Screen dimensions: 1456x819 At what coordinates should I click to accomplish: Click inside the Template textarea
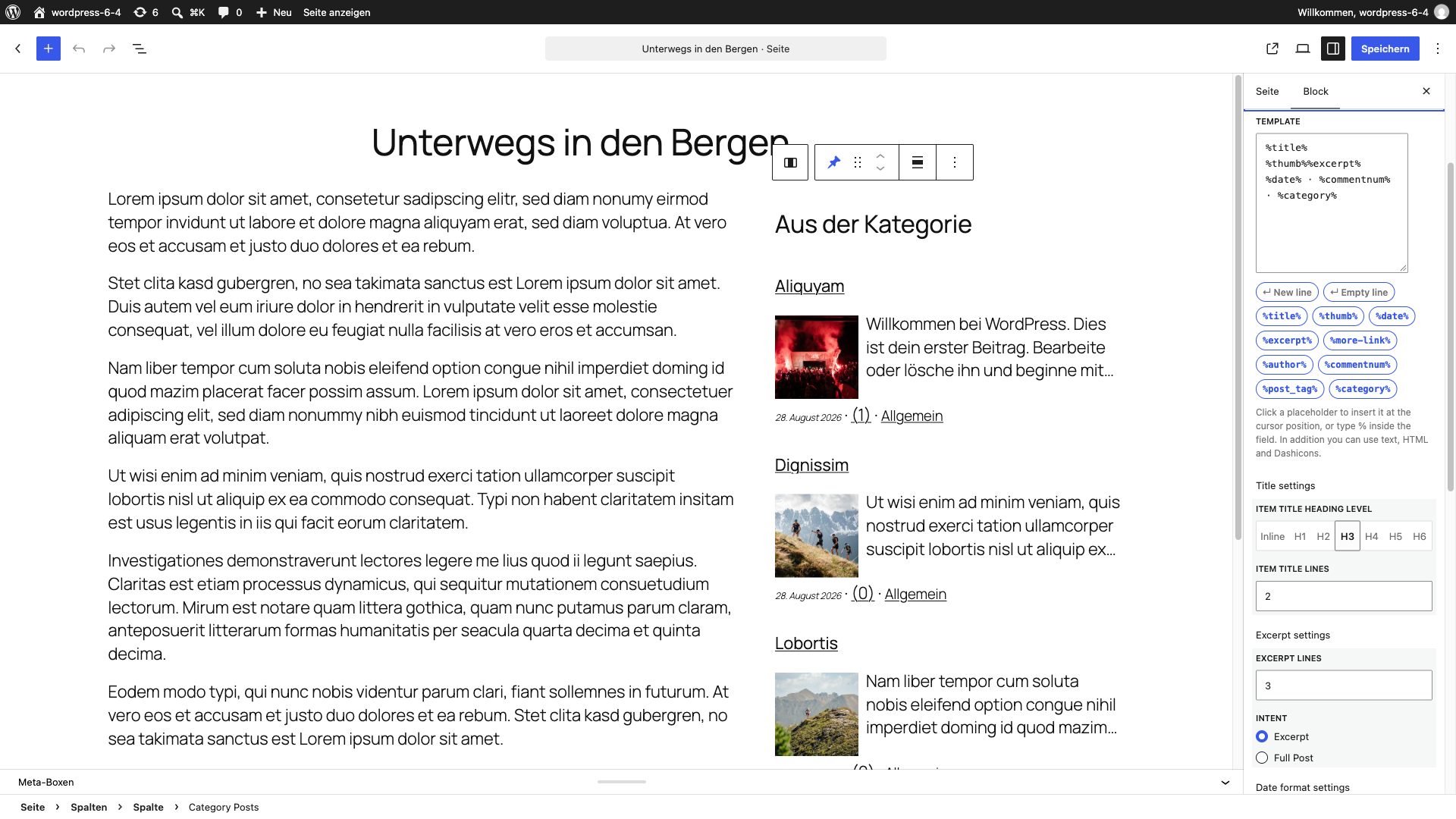pos(1332,203)
